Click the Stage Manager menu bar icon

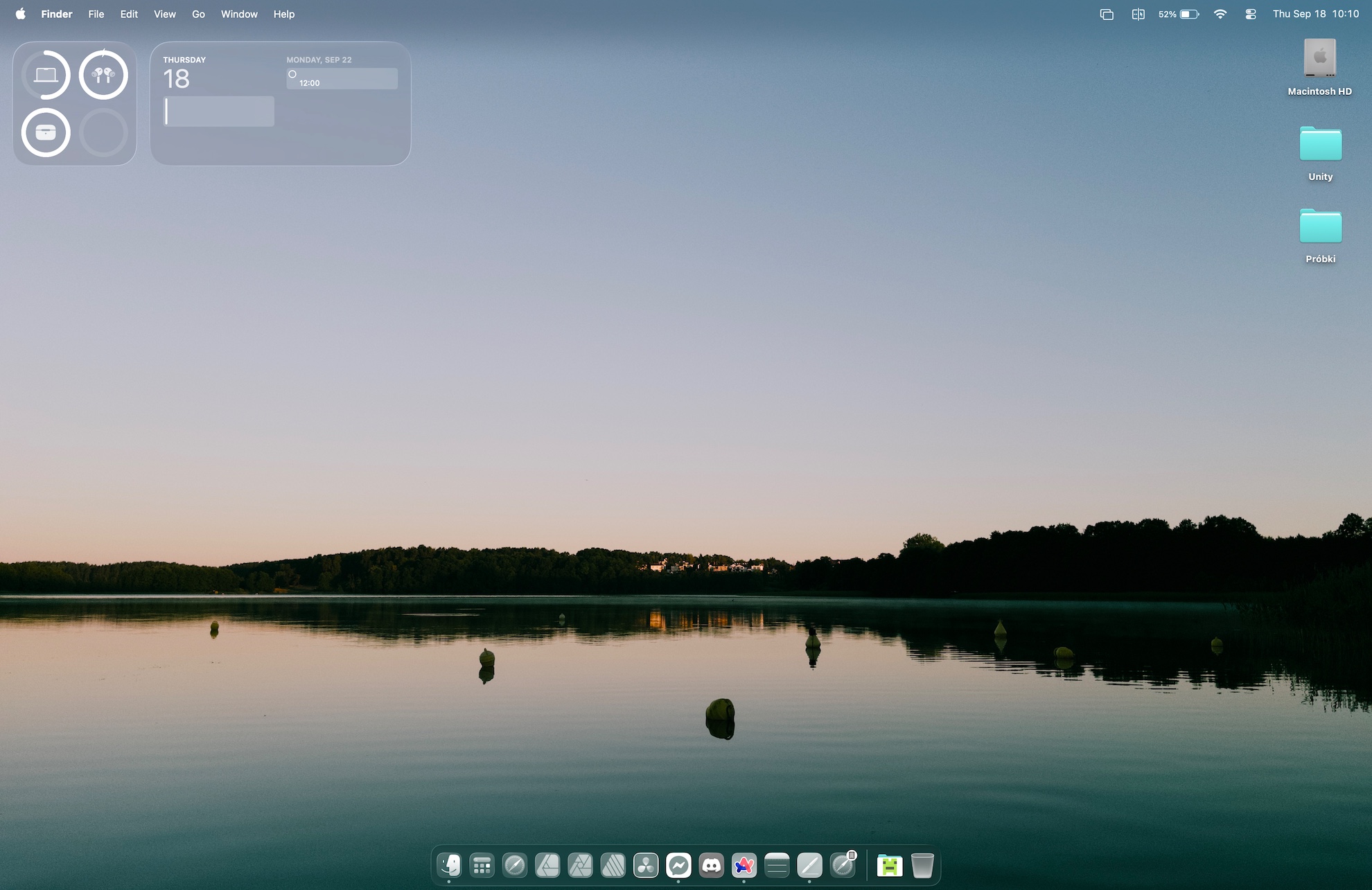[1107, 14]
